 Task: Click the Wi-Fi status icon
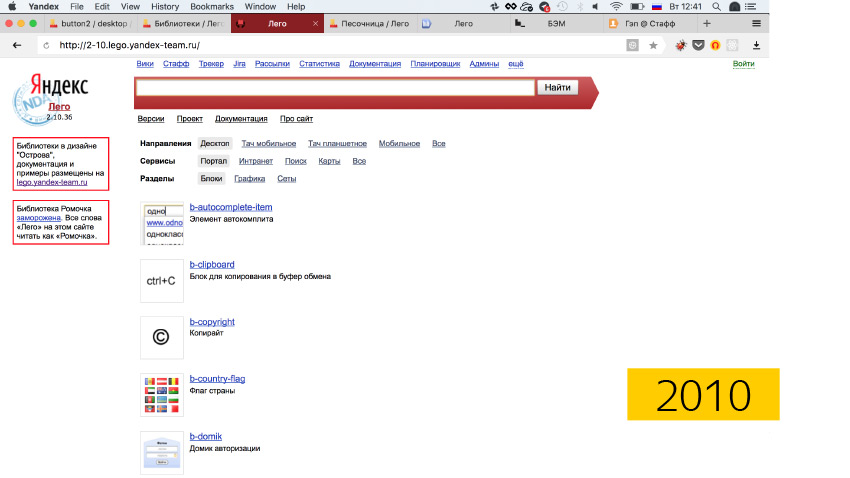tap(616, 7)
